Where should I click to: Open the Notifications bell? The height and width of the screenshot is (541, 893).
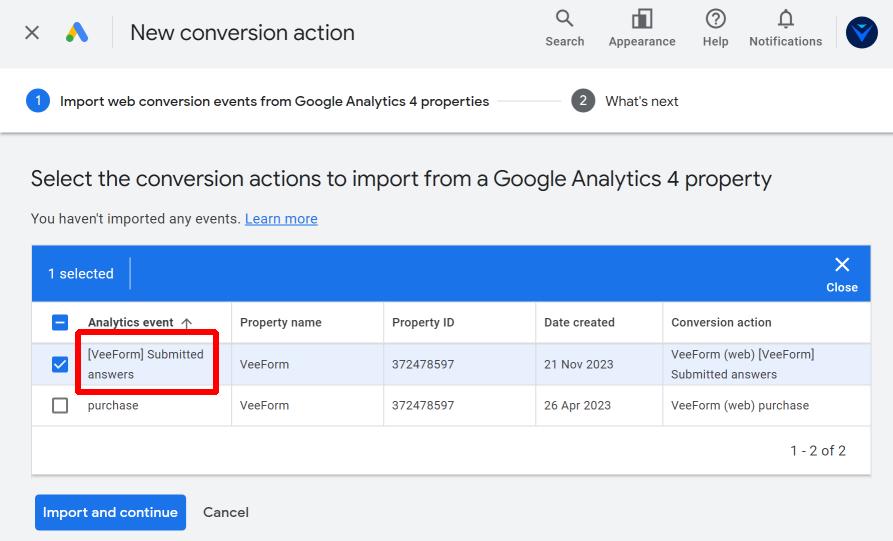pyautogui.click(x=785, y=28)
